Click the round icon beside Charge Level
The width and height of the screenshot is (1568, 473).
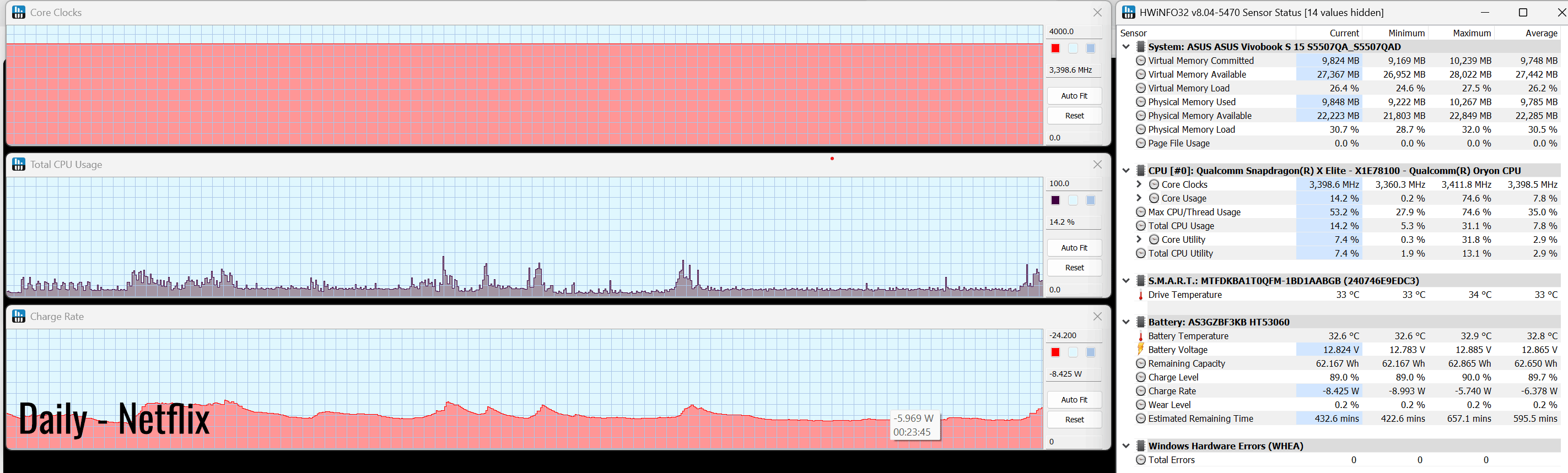(1141, 378)
